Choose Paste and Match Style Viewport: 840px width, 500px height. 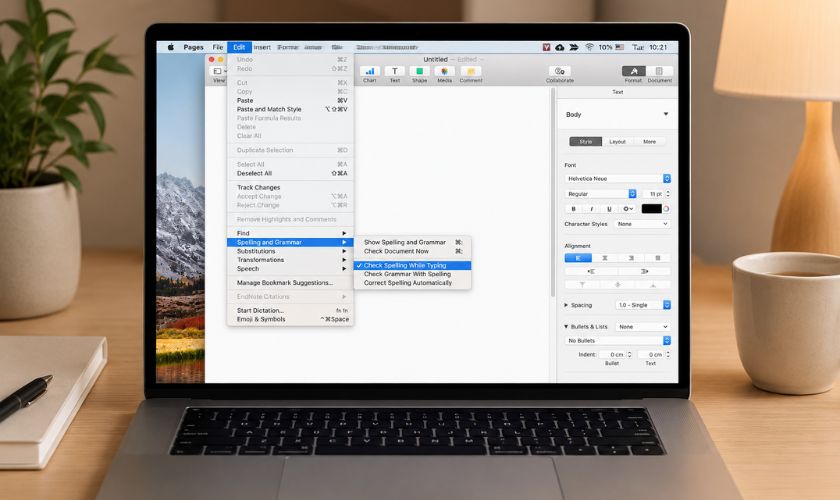coord(290,109)
